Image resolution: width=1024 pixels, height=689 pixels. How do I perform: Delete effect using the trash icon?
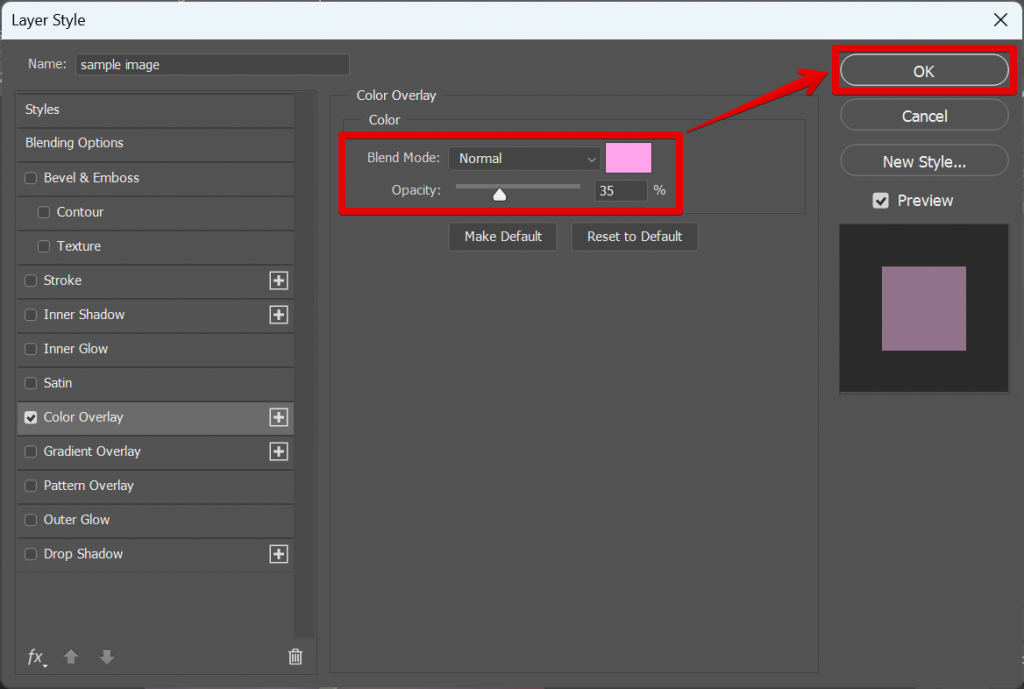pos(294,657)
